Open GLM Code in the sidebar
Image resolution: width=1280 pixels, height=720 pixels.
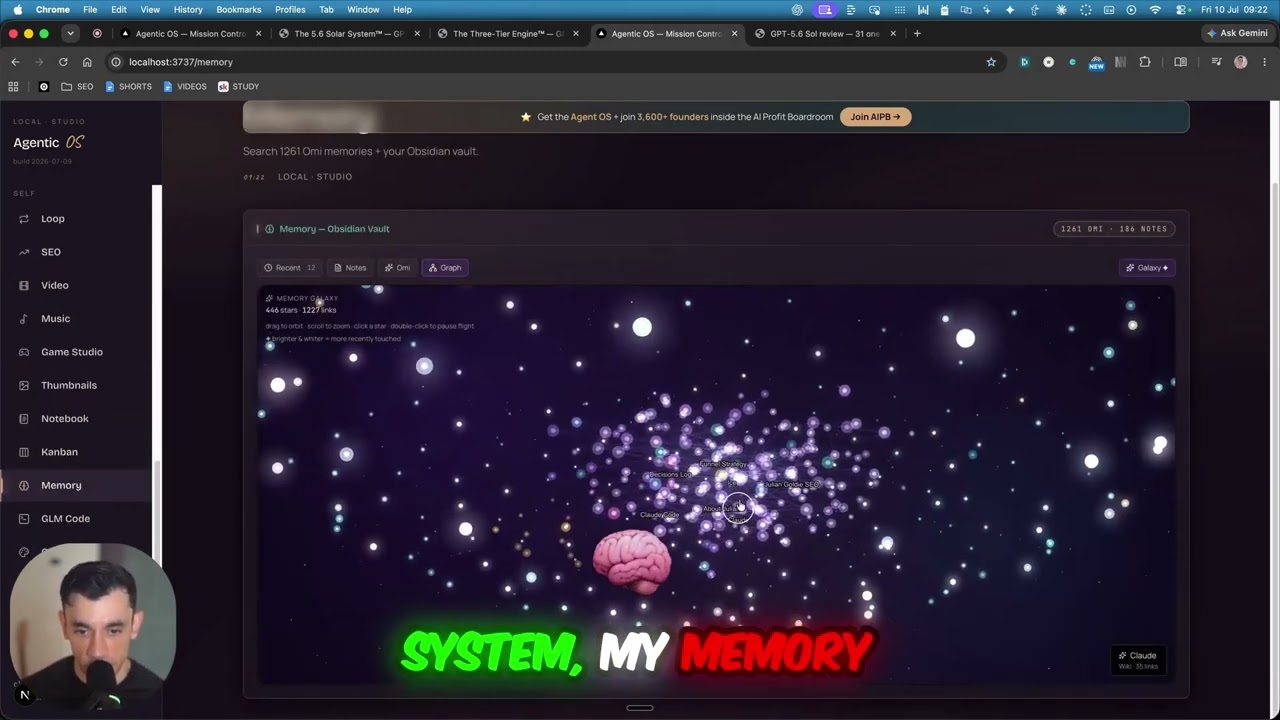[x=75, y=518]
